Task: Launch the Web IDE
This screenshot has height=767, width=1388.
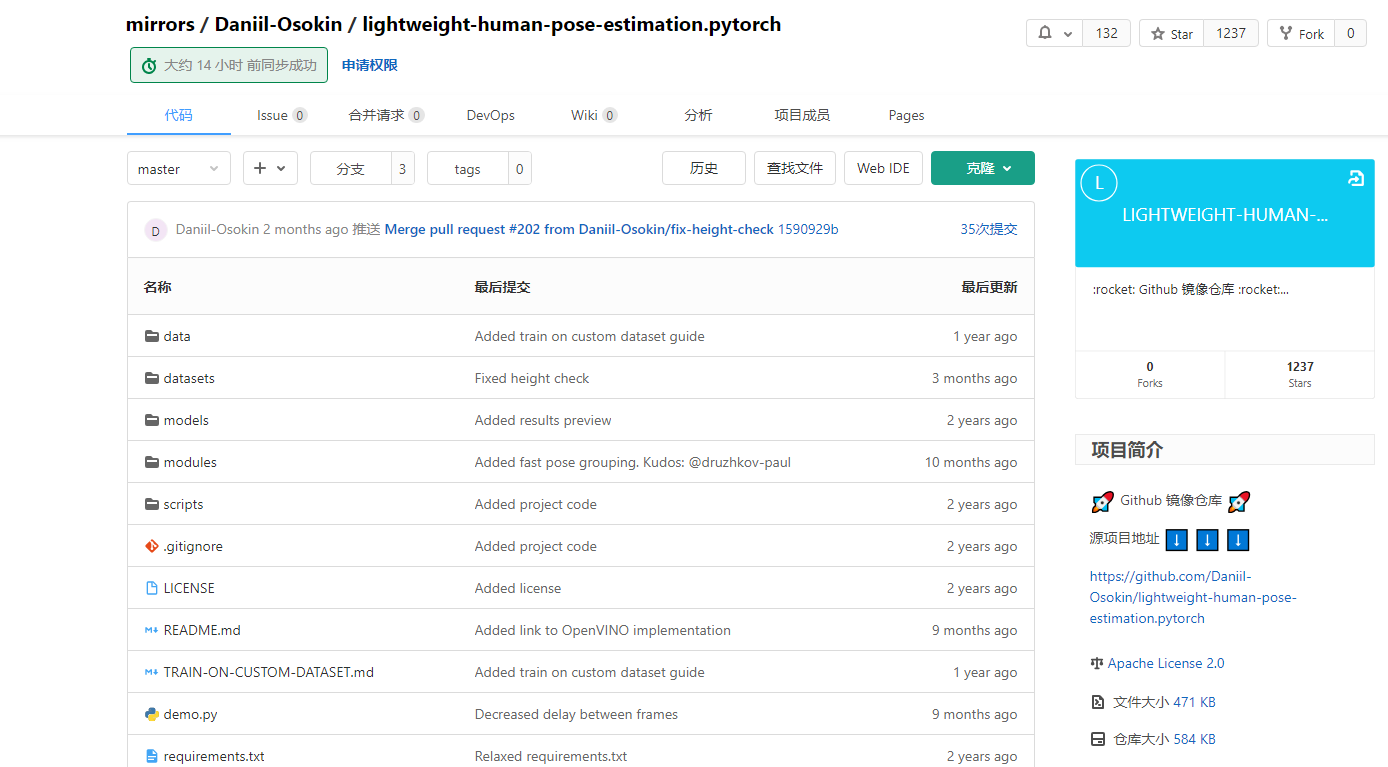Action: click(883, 168)
